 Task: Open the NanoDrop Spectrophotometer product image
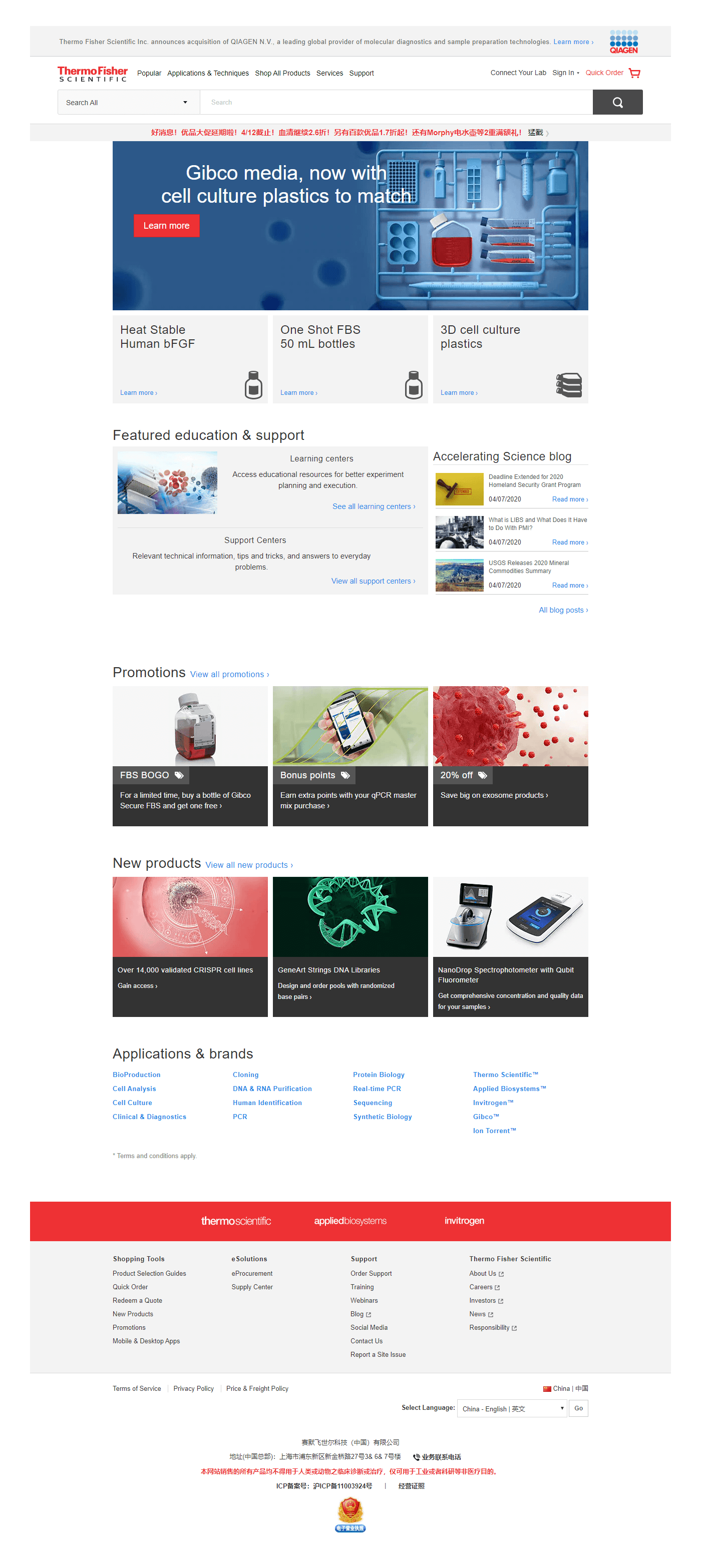point(510,917)
